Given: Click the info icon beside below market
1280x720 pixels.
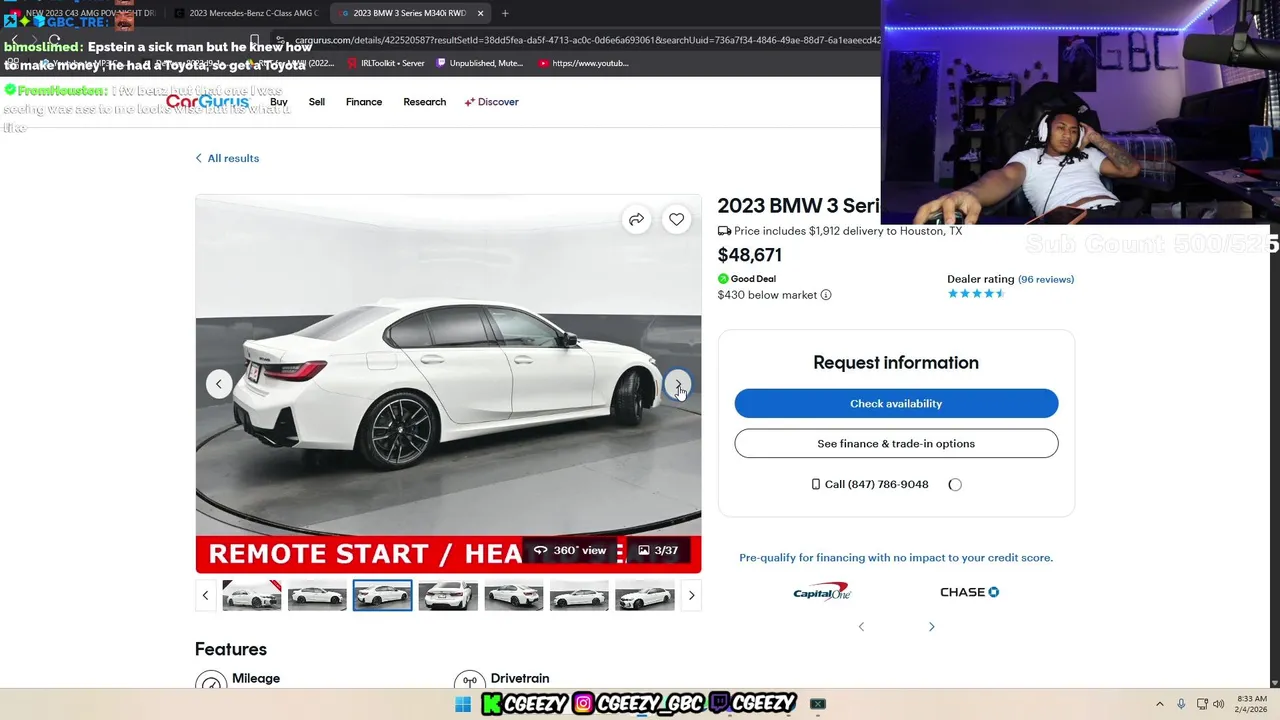Looking at the screenshot, I should click(x=826, y=295).
